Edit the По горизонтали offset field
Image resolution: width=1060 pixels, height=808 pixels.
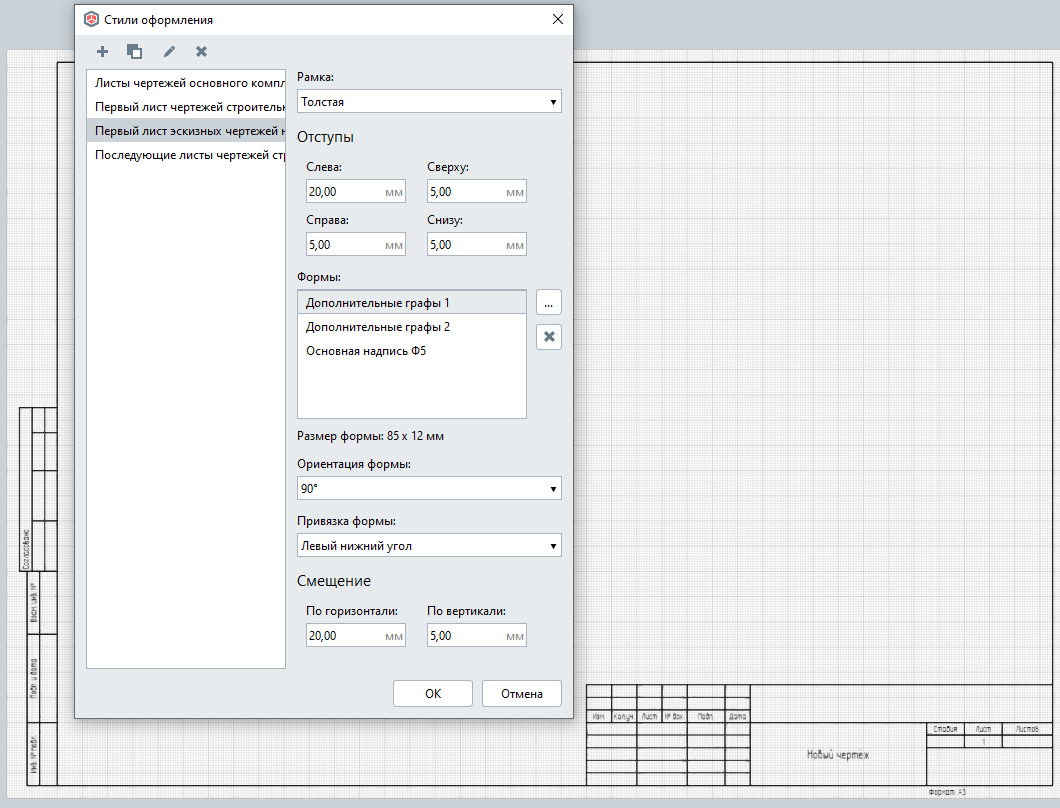click(x=356, y=636)
